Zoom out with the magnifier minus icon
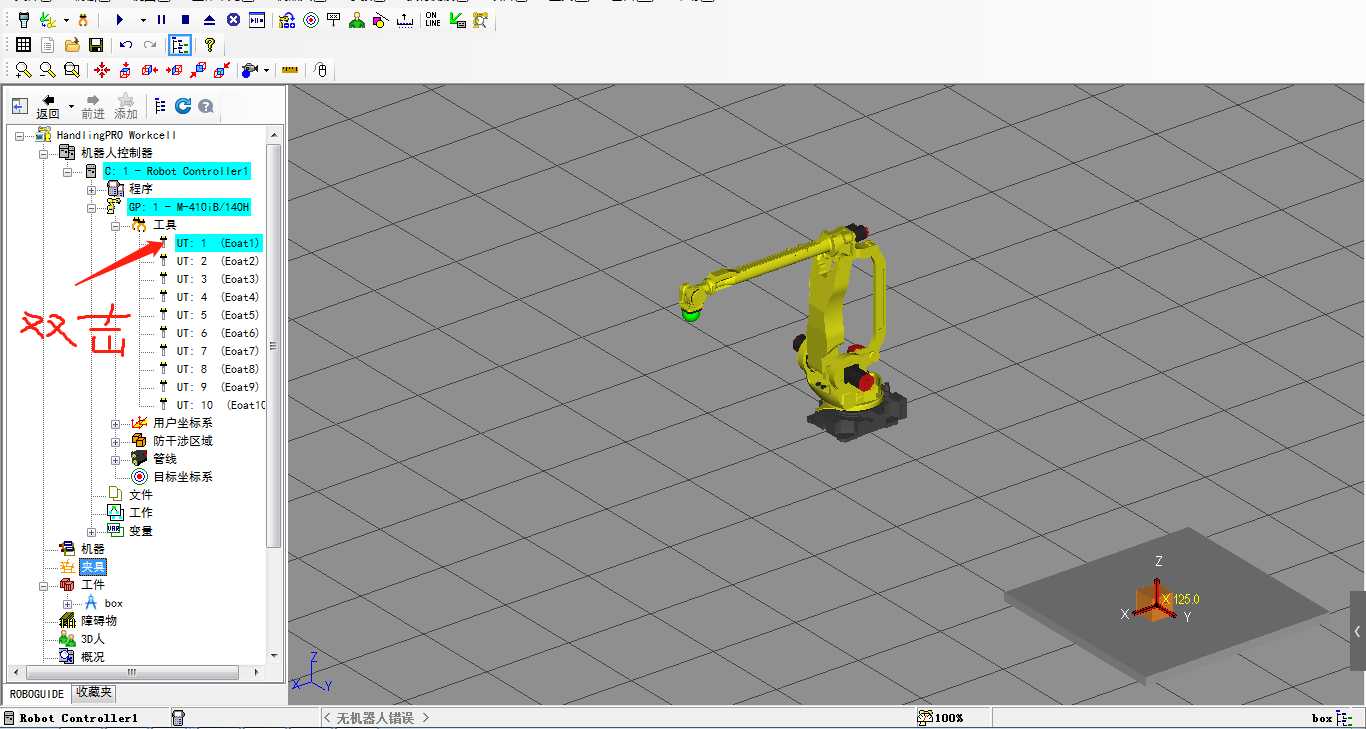 [x=47, y=70]
